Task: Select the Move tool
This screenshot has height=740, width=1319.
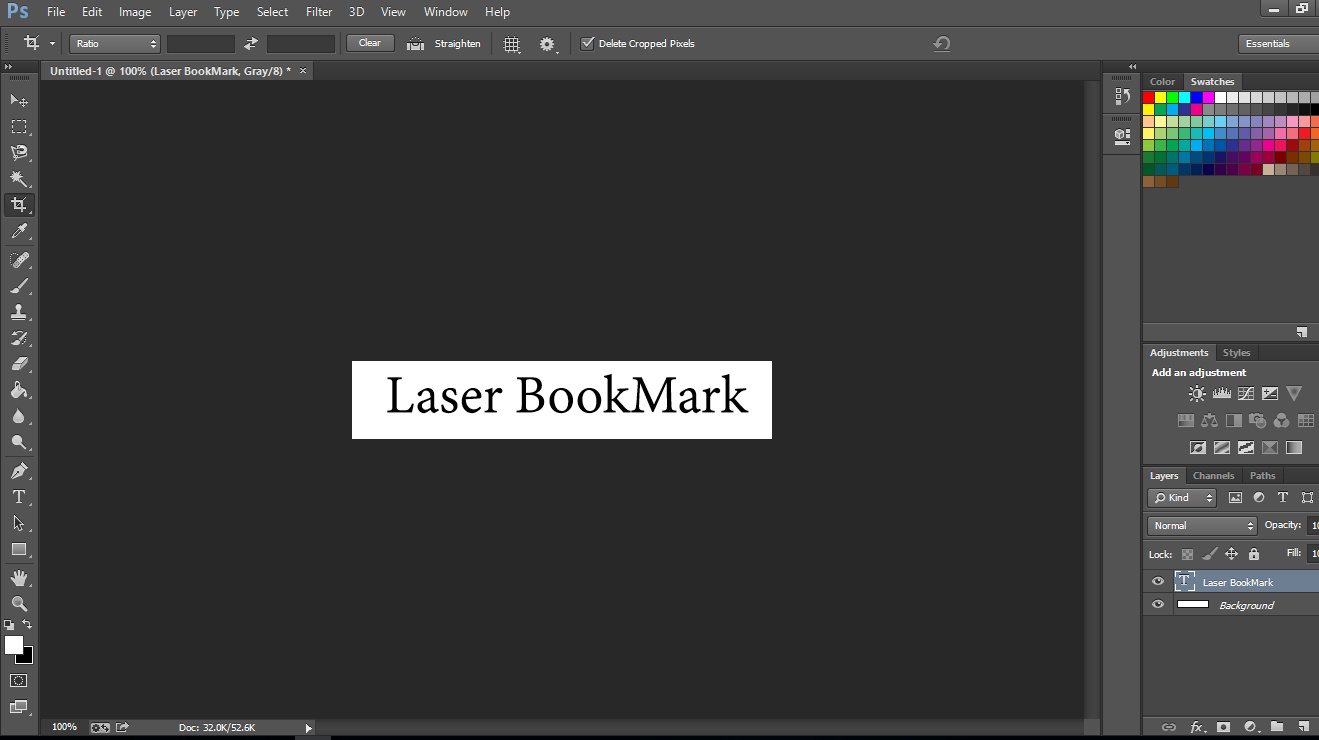Action: pyautogui.click(x=18, y=100)
